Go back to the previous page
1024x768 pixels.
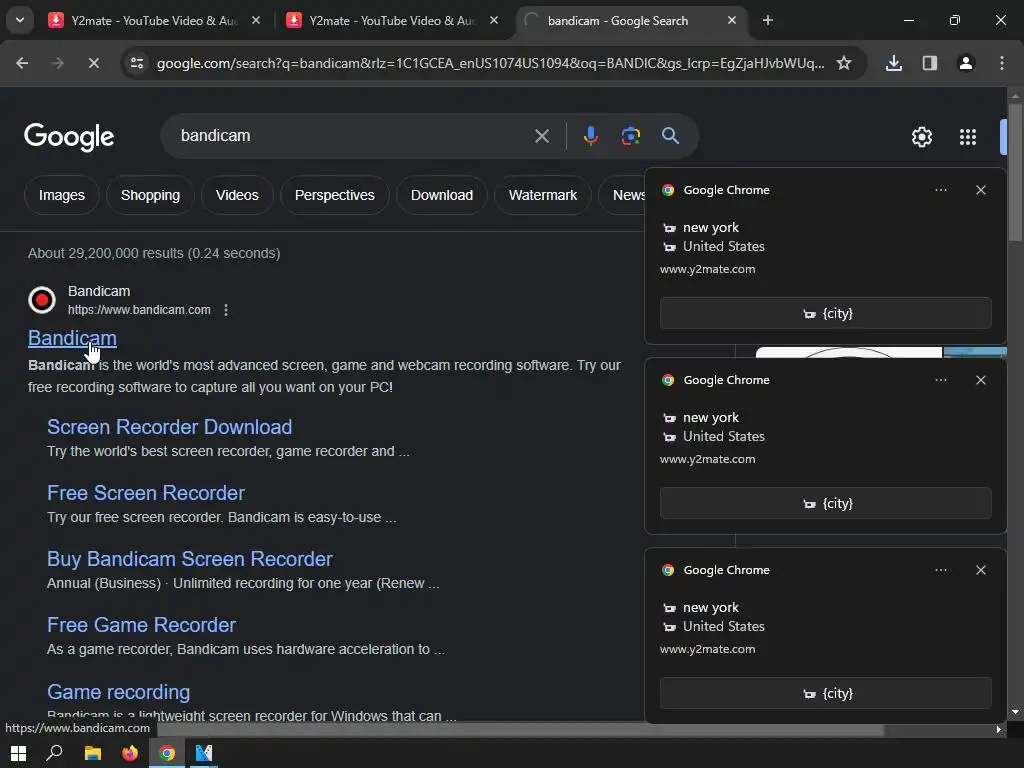22,63
